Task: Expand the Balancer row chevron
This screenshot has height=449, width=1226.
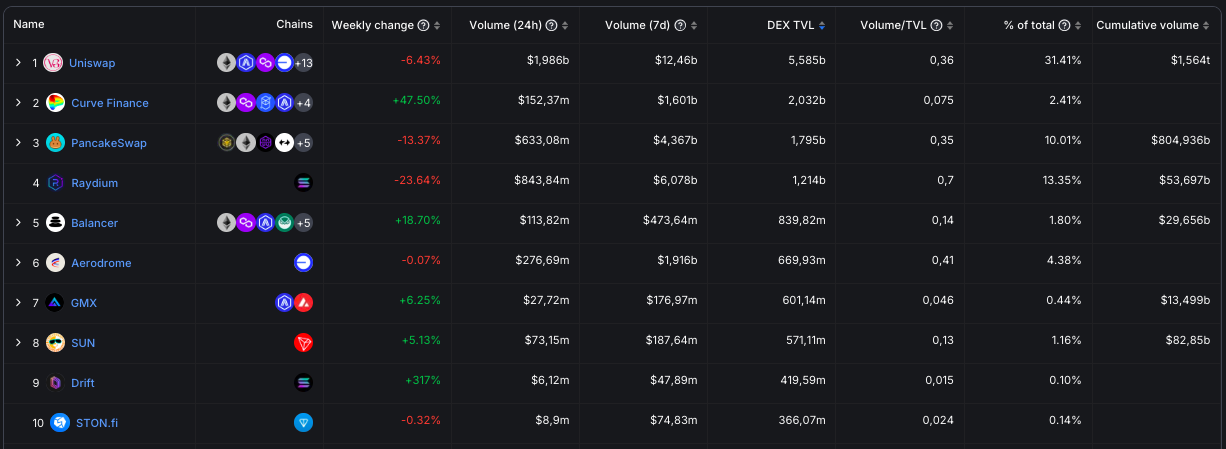Action: pos(18,223)
